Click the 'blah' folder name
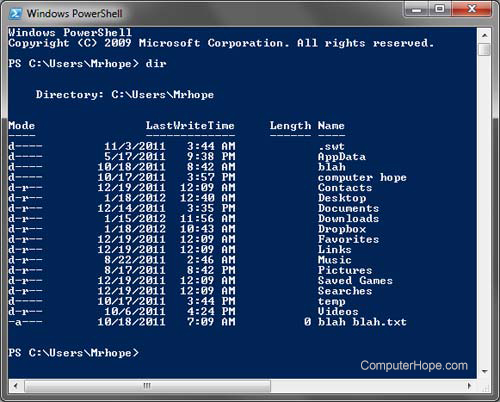This screenshot has width=500, height=402. pos(332,167)
